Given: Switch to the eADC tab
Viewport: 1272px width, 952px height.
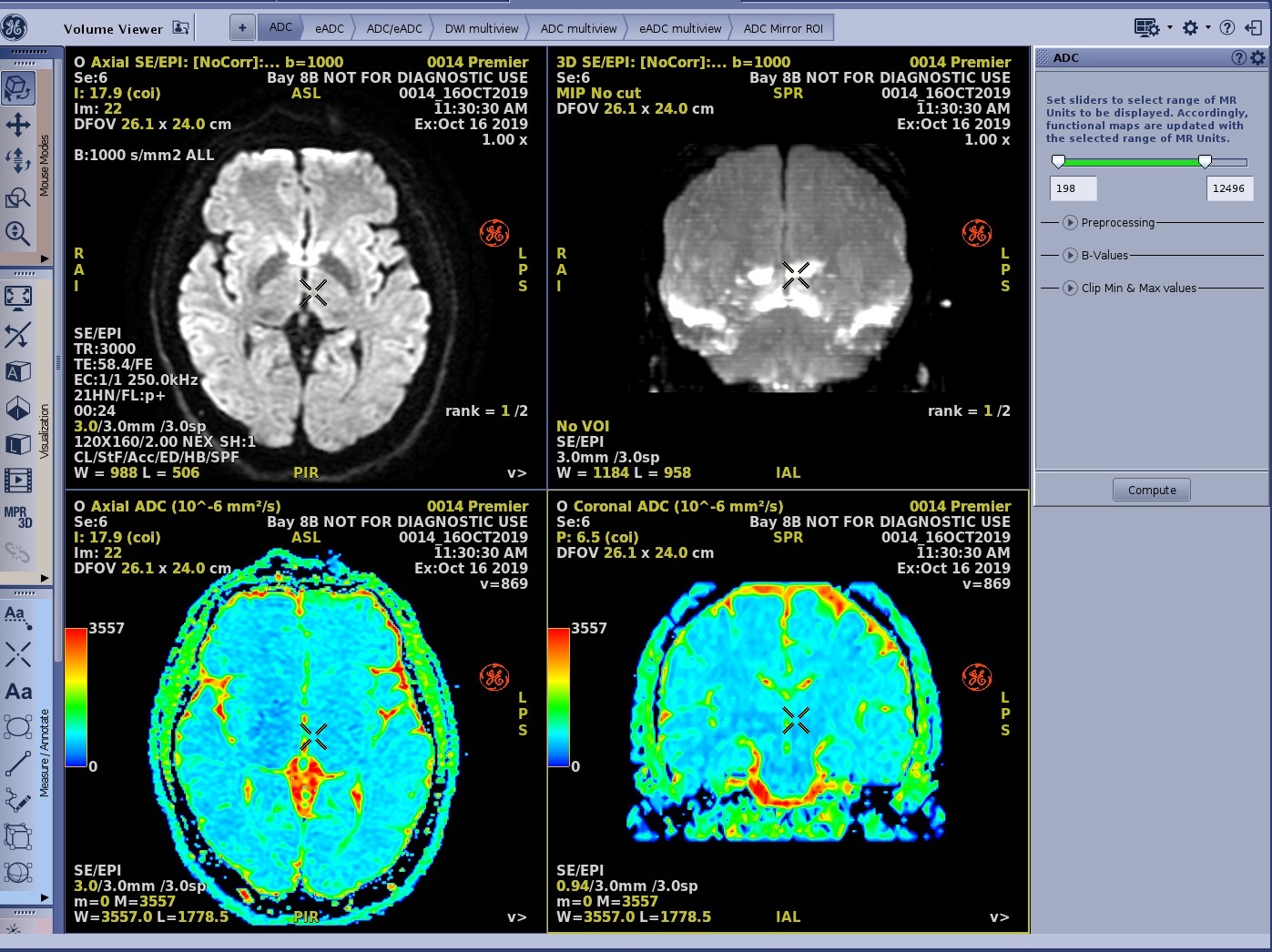Looking at the screenshot, I should [x=330, y=28].
